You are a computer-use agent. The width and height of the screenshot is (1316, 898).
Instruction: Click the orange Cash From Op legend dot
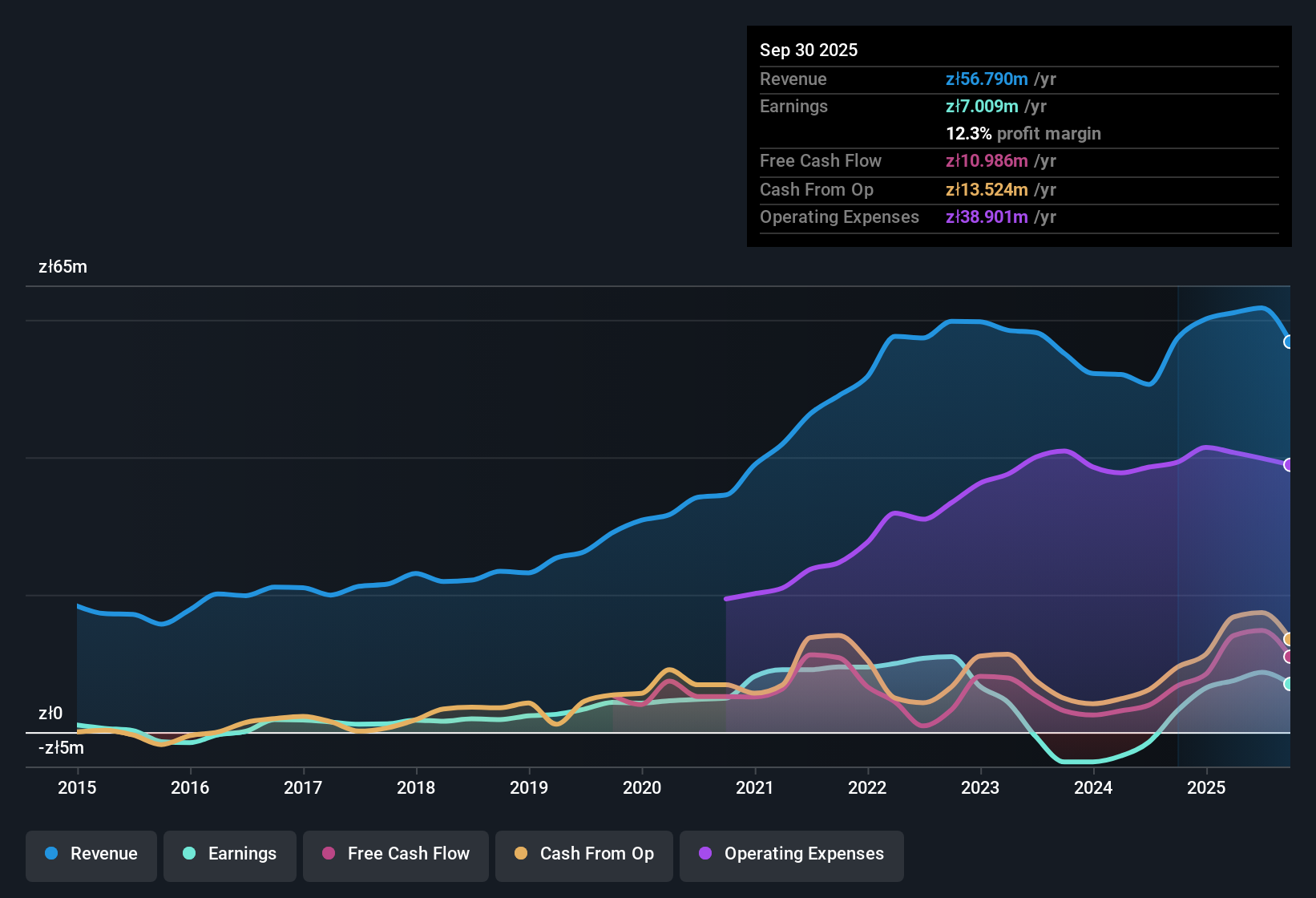(521, 855)
